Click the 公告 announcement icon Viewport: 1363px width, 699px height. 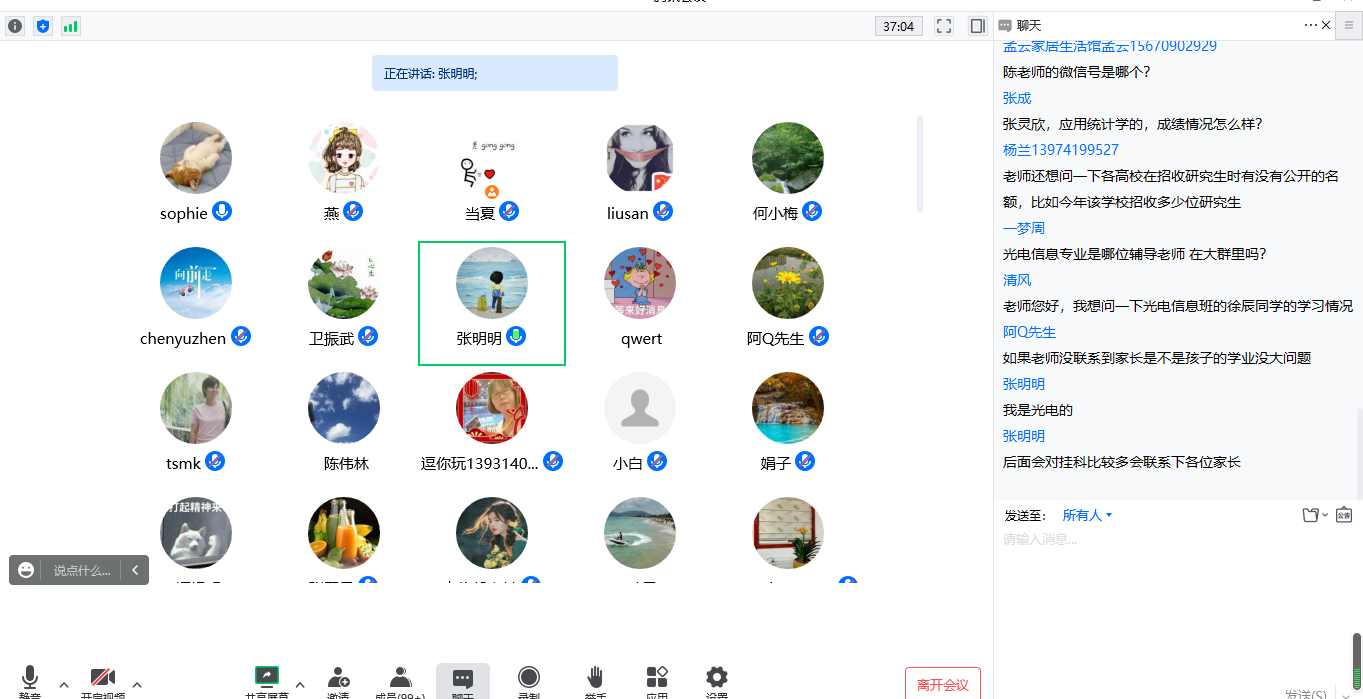click(x=1344, y=514)
